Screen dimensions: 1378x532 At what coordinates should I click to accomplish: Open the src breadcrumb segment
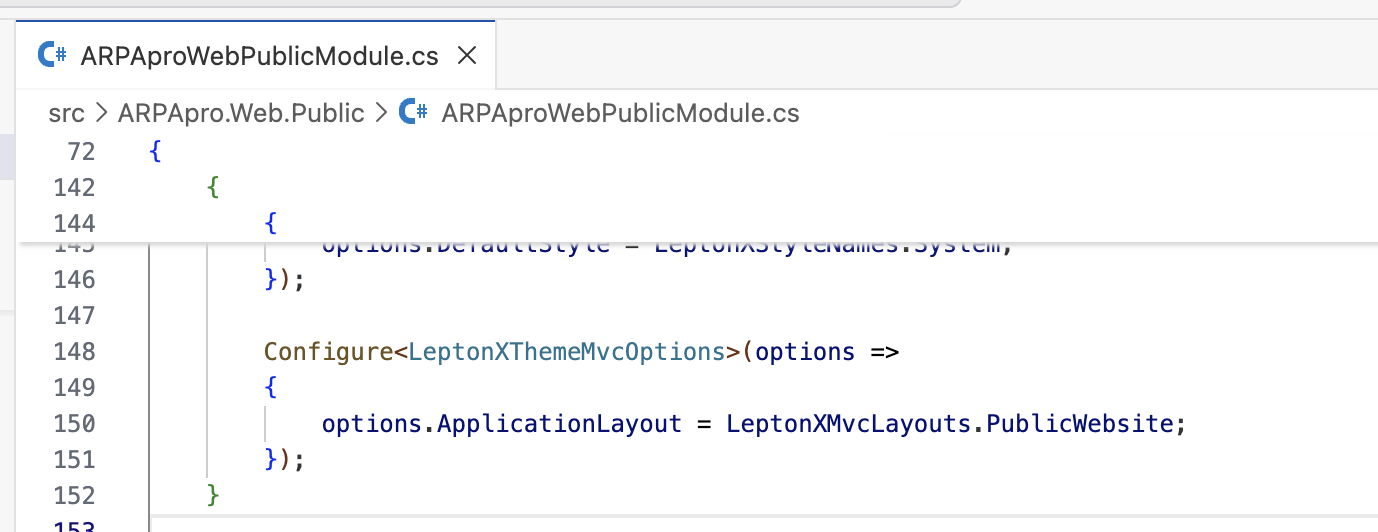point(66,113)
